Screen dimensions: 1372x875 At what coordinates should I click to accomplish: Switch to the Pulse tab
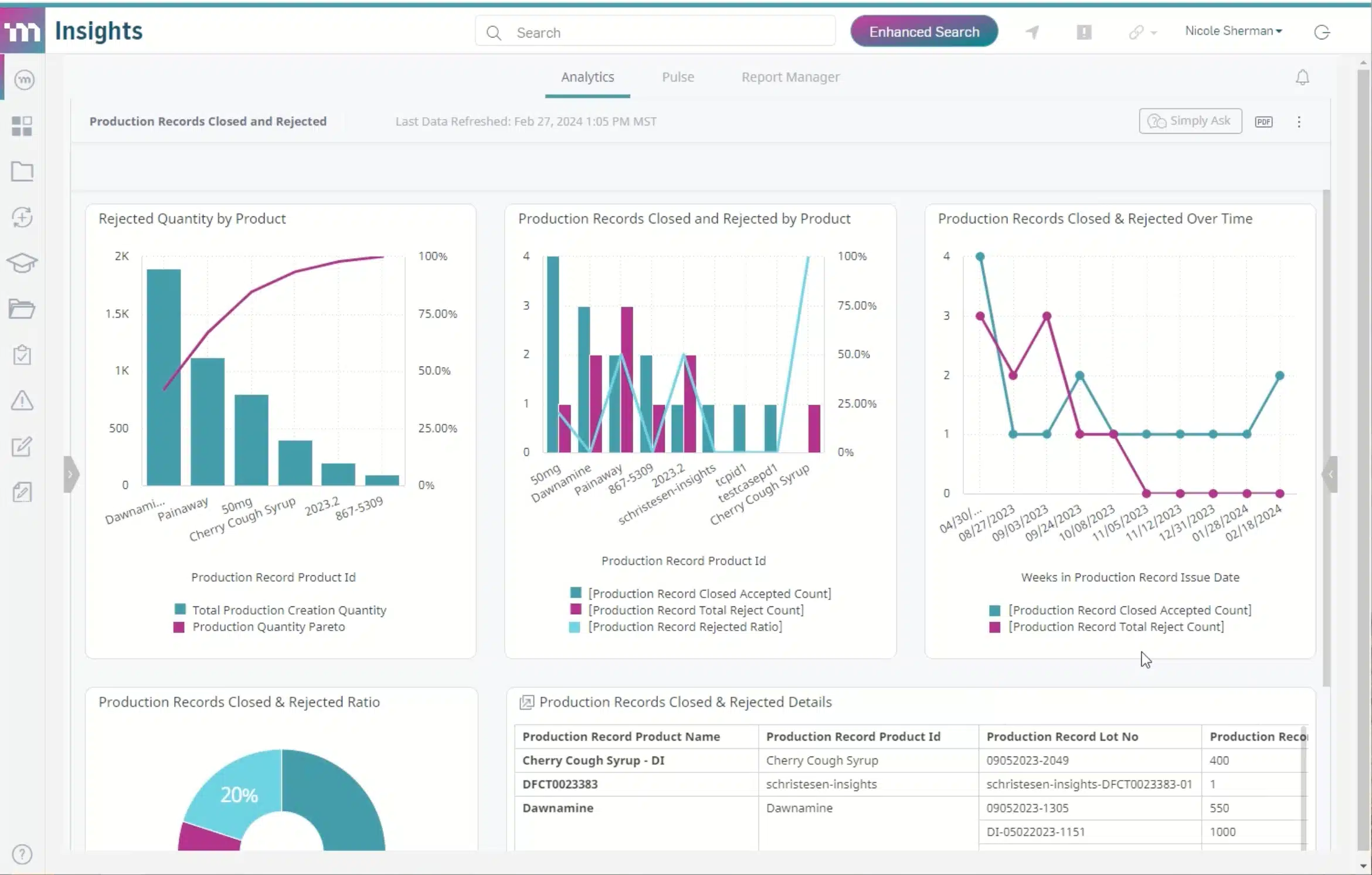(678, 76)
